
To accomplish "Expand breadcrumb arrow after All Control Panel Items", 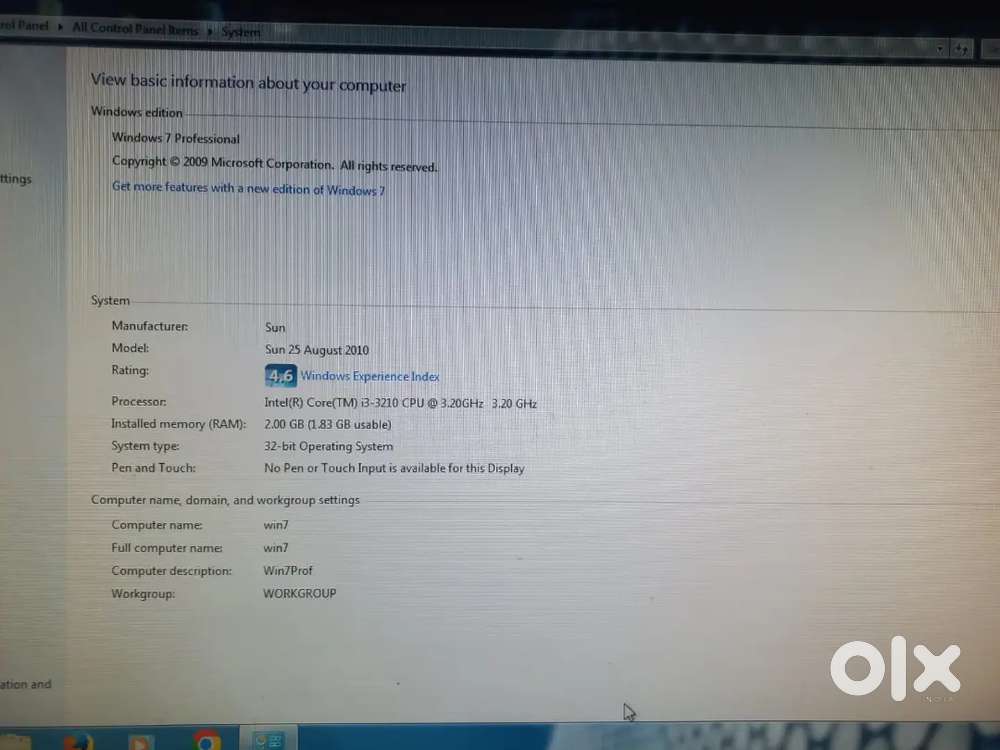I will point(210,31).
